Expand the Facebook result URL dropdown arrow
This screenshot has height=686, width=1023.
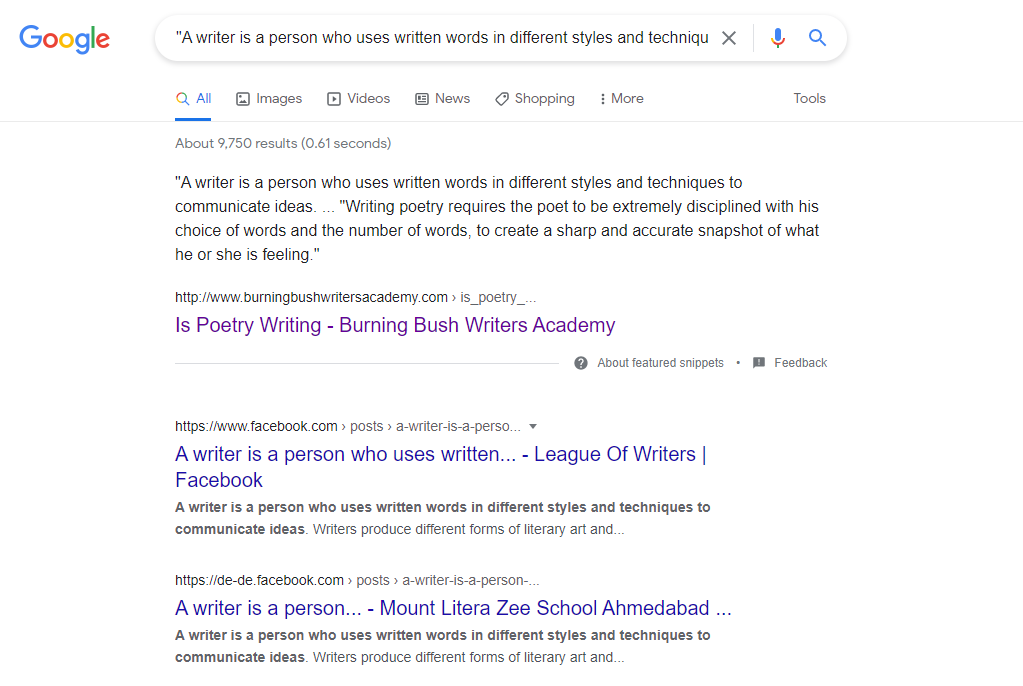(x=533, y=426)
